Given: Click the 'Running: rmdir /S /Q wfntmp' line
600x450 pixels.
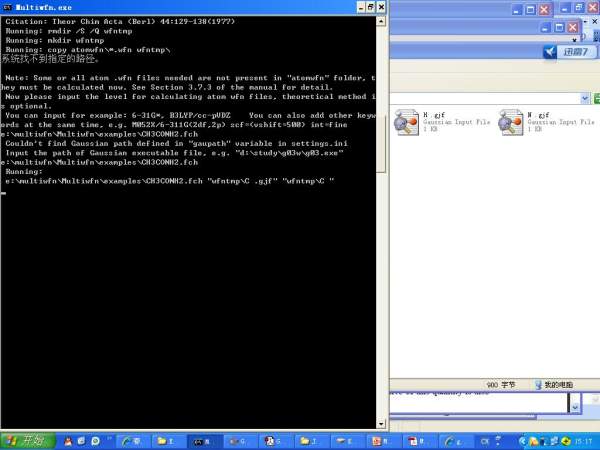Looking at the screenshot, I should [x=69, y=31].
